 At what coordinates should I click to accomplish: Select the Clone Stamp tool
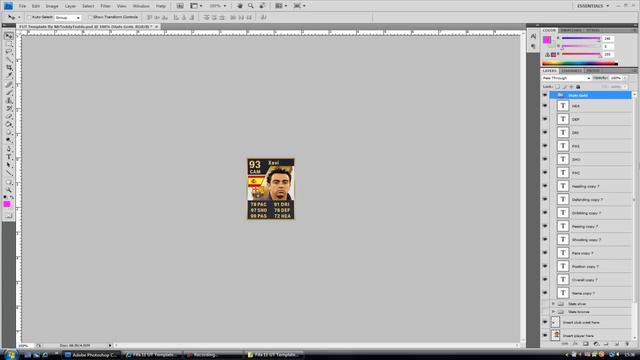point(9,100)
